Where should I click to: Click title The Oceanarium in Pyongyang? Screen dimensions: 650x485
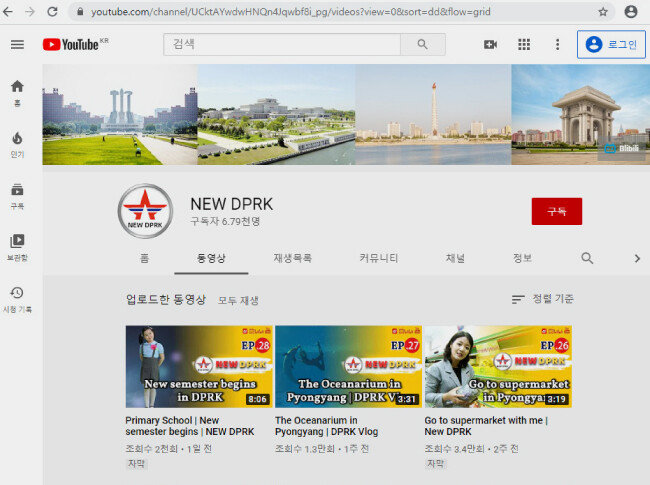coord(327,426)
